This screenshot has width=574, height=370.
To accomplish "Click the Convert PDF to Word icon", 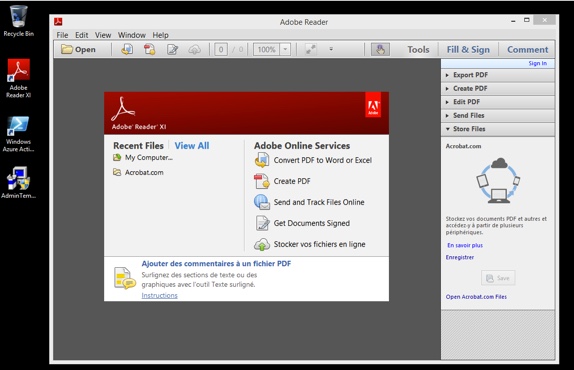I will pyautogui.click(x=262, y=160).
